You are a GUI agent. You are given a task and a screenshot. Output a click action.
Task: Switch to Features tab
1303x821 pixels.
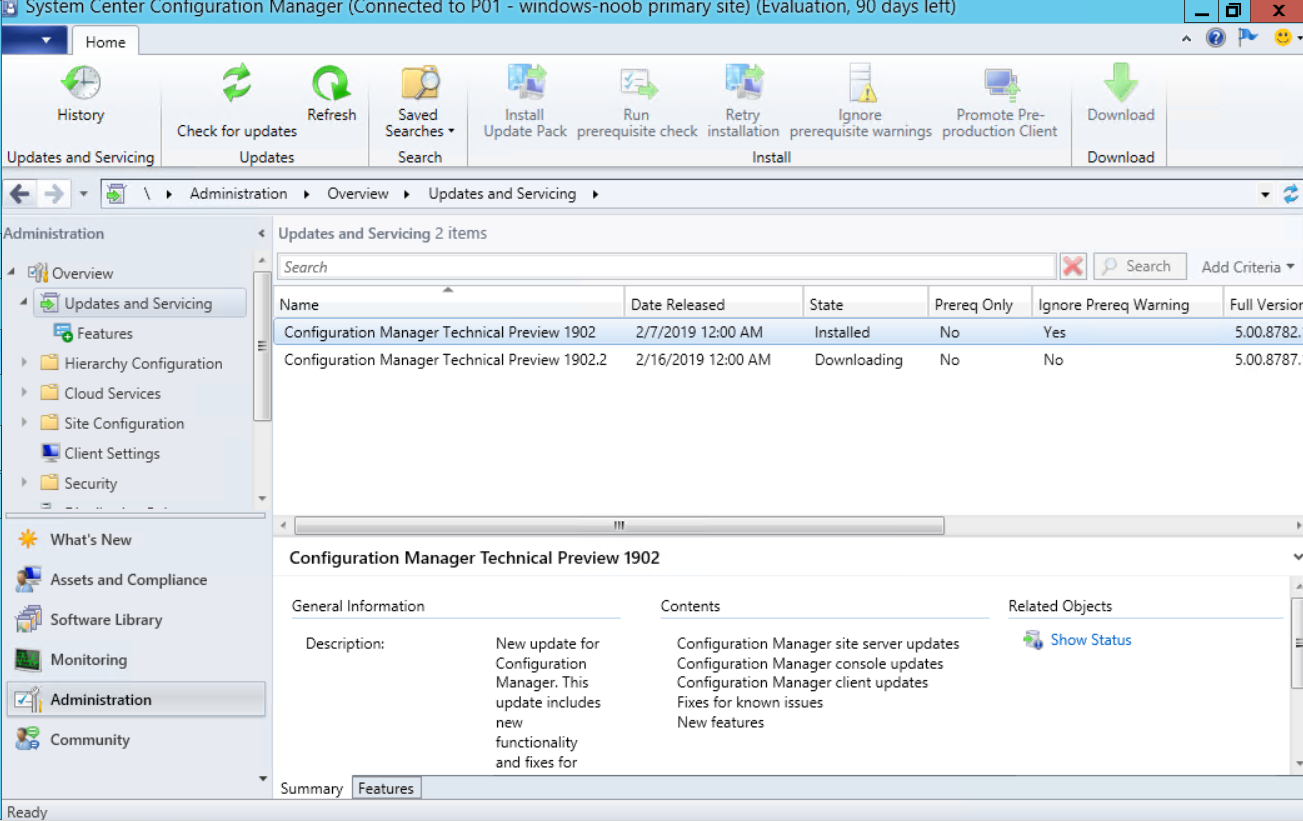coord(386,788)
